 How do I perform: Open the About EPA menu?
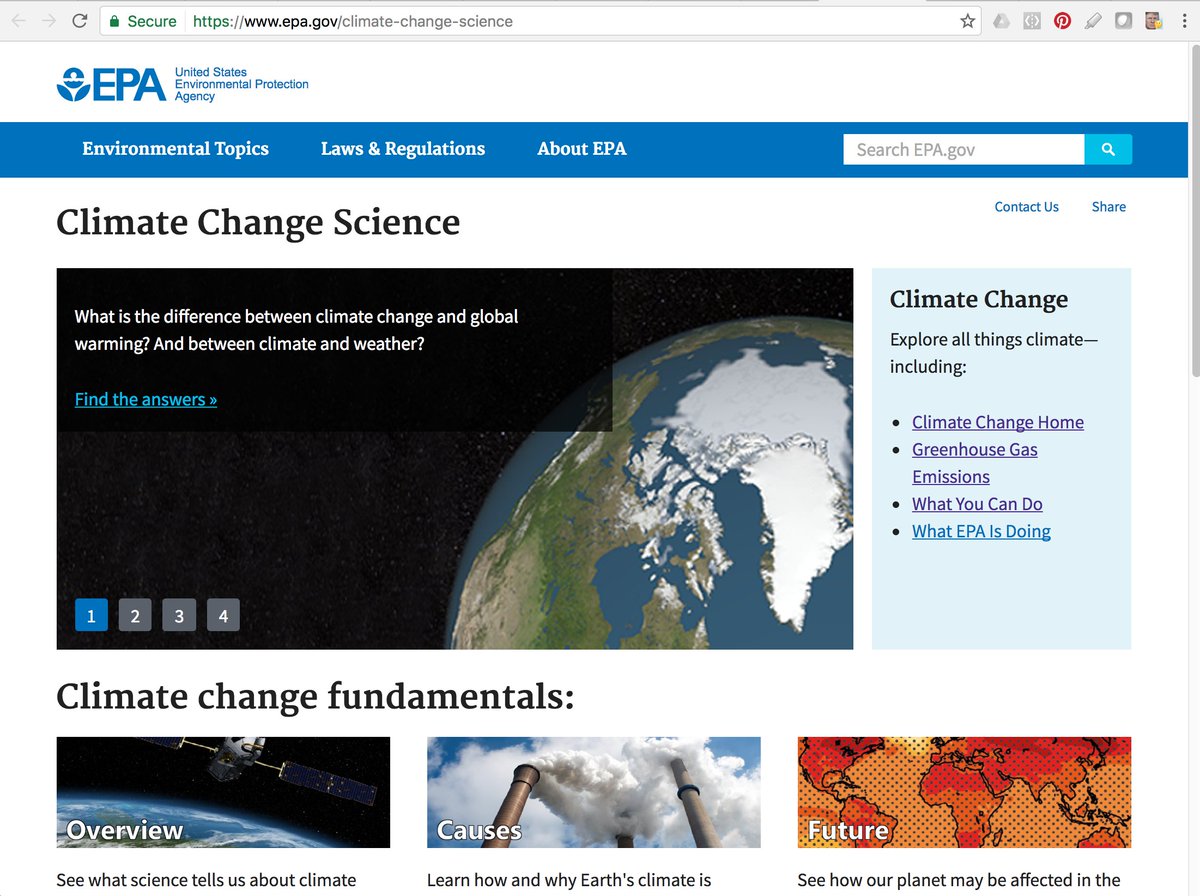[x=582, y=149]
